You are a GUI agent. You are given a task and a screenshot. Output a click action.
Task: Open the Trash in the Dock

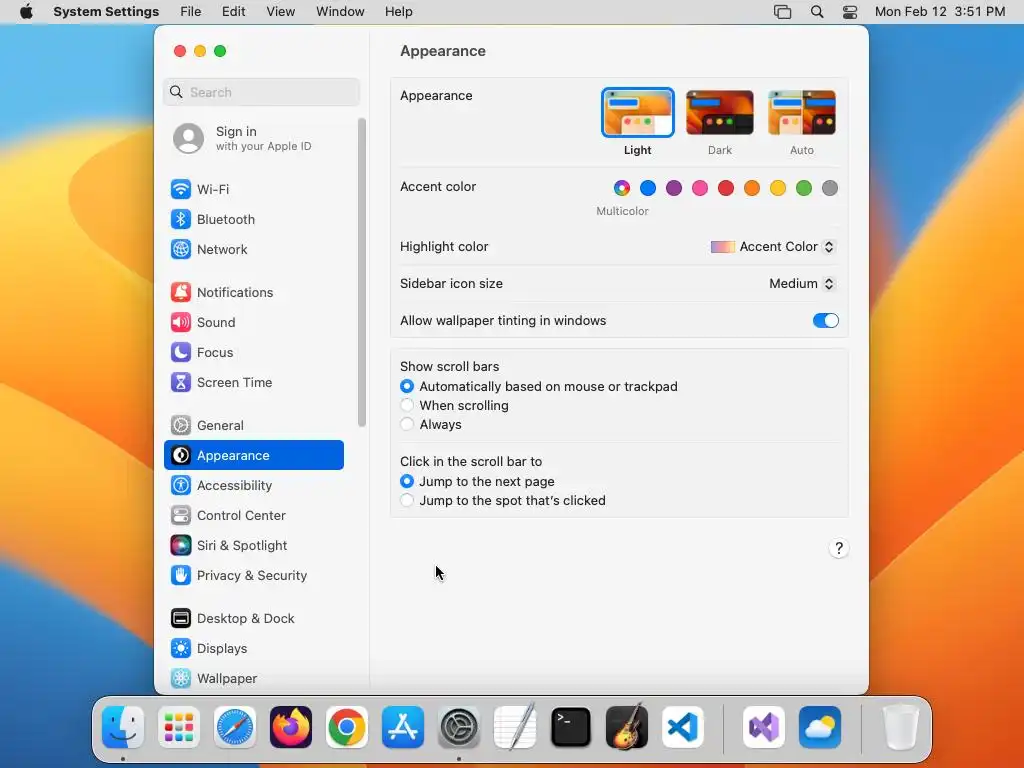click(x=901, y=727)
